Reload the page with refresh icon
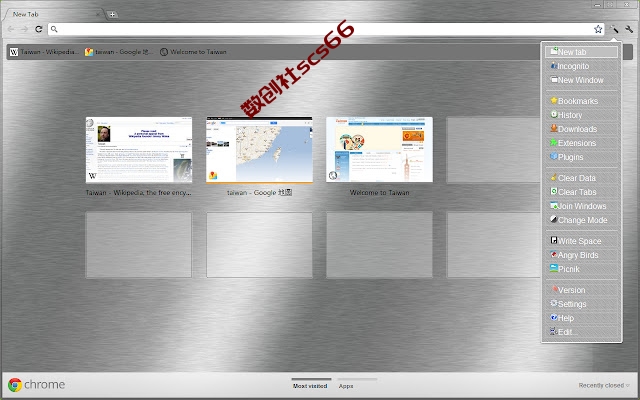This screenshot has height=400, width=640. [38, 29]
